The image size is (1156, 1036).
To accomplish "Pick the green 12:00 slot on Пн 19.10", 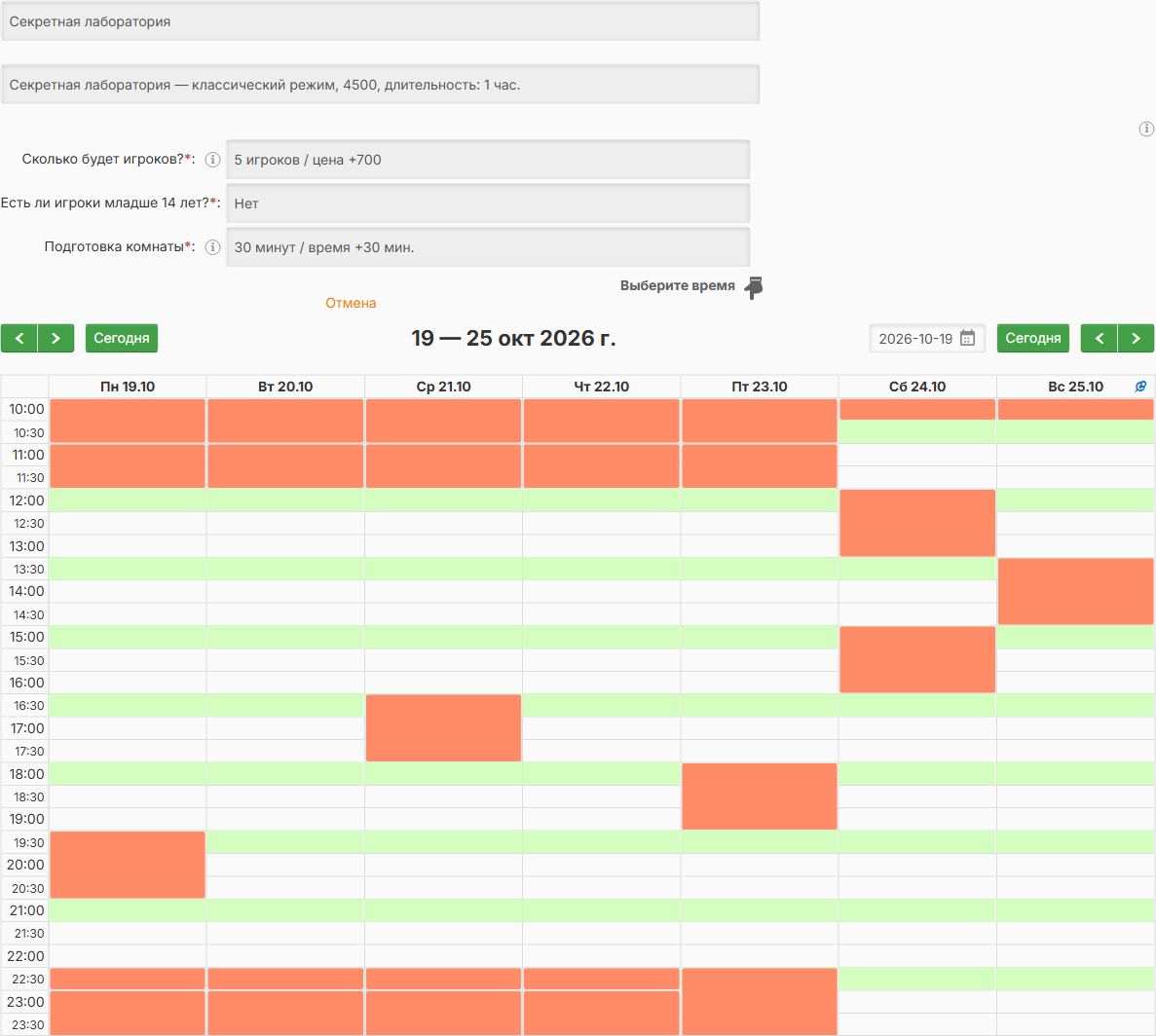I will [x=128, y=500].
